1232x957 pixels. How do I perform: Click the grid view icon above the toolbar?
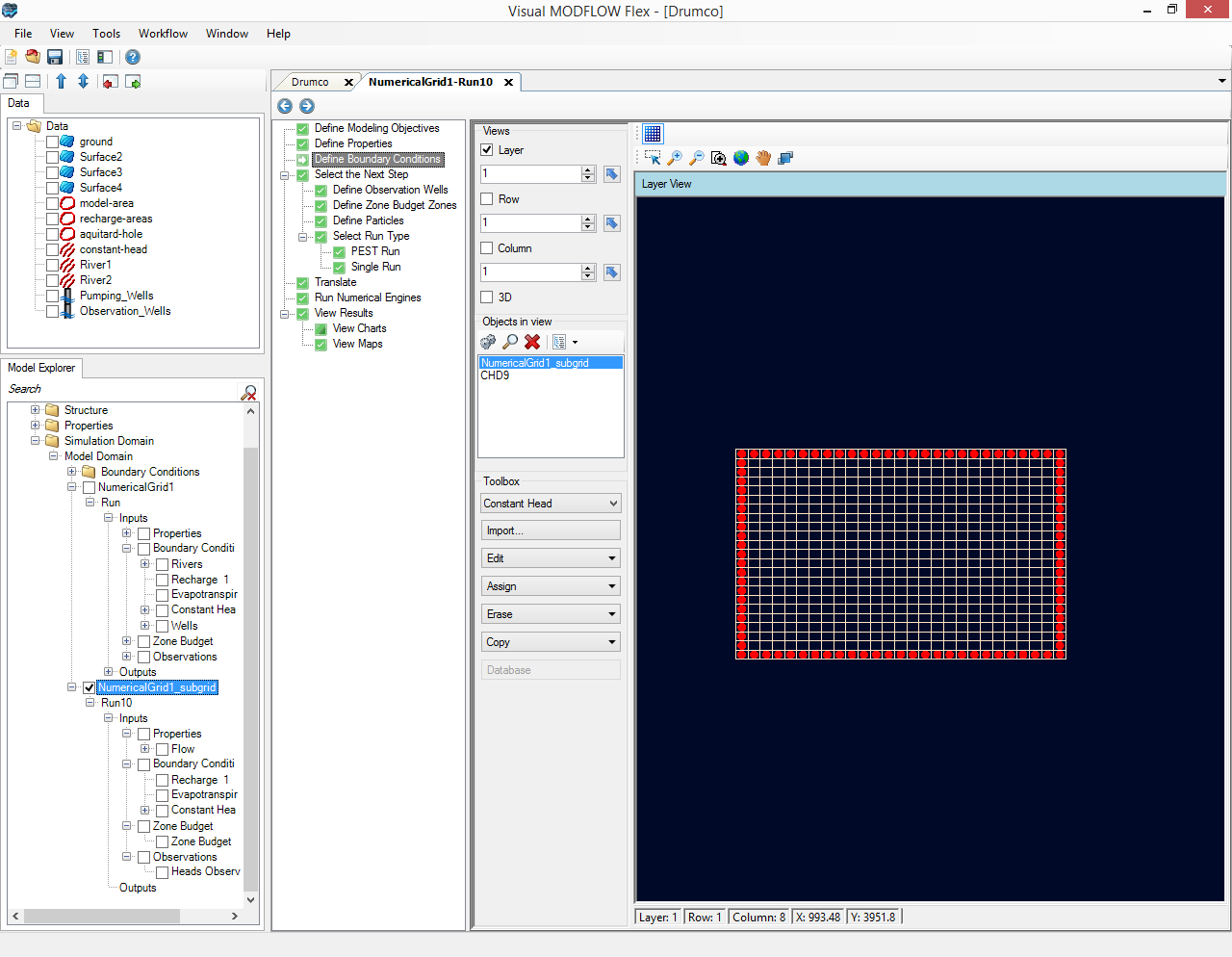tap(653, 133)
